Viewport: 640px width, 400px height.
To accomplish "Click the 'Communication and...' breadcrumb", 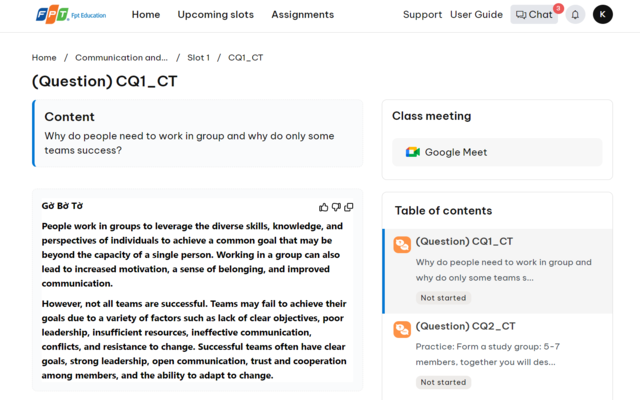I will coord(121,58).
